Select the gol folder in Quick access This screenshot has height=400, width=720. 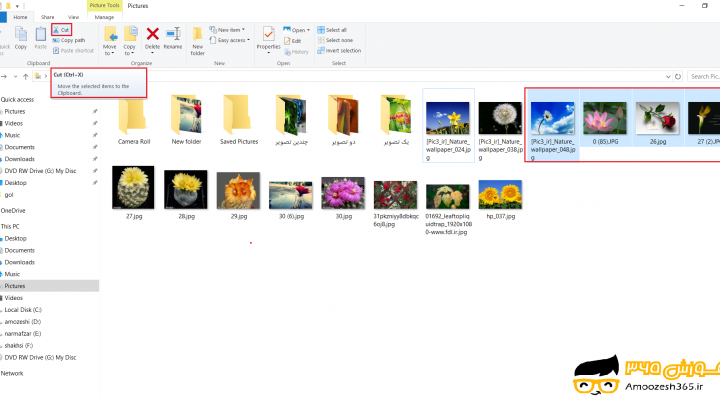tap(9, 195)
